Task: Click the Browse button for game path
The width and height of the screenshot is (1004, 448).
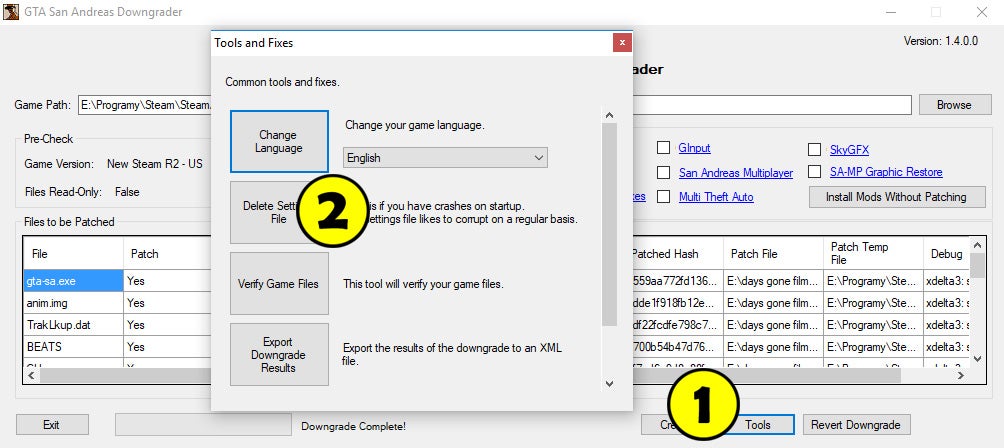Action: [954, 105]
